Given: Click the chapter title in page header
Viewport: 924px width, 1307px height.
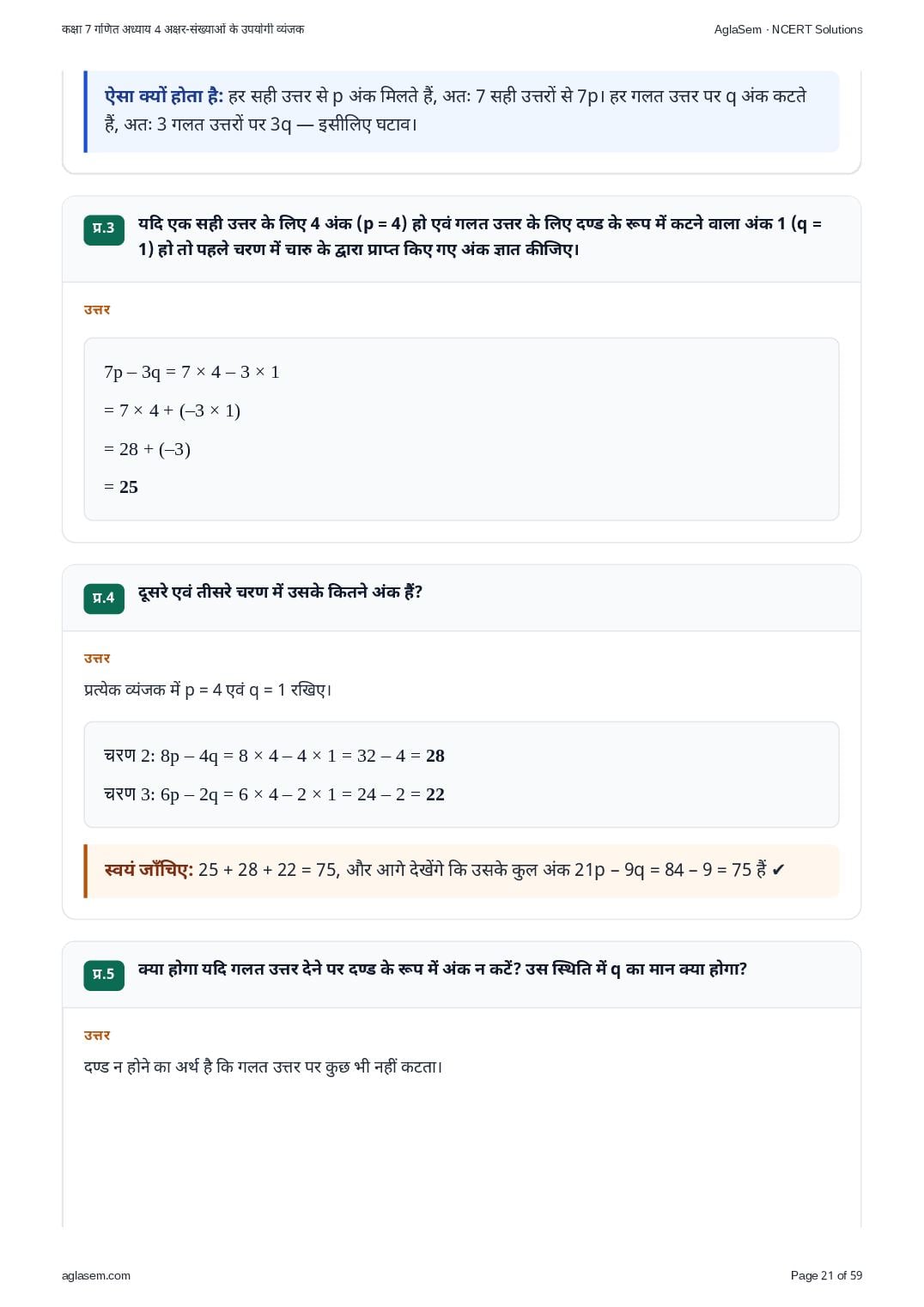Looking at the screenshot, I should (x=183, y=29).
